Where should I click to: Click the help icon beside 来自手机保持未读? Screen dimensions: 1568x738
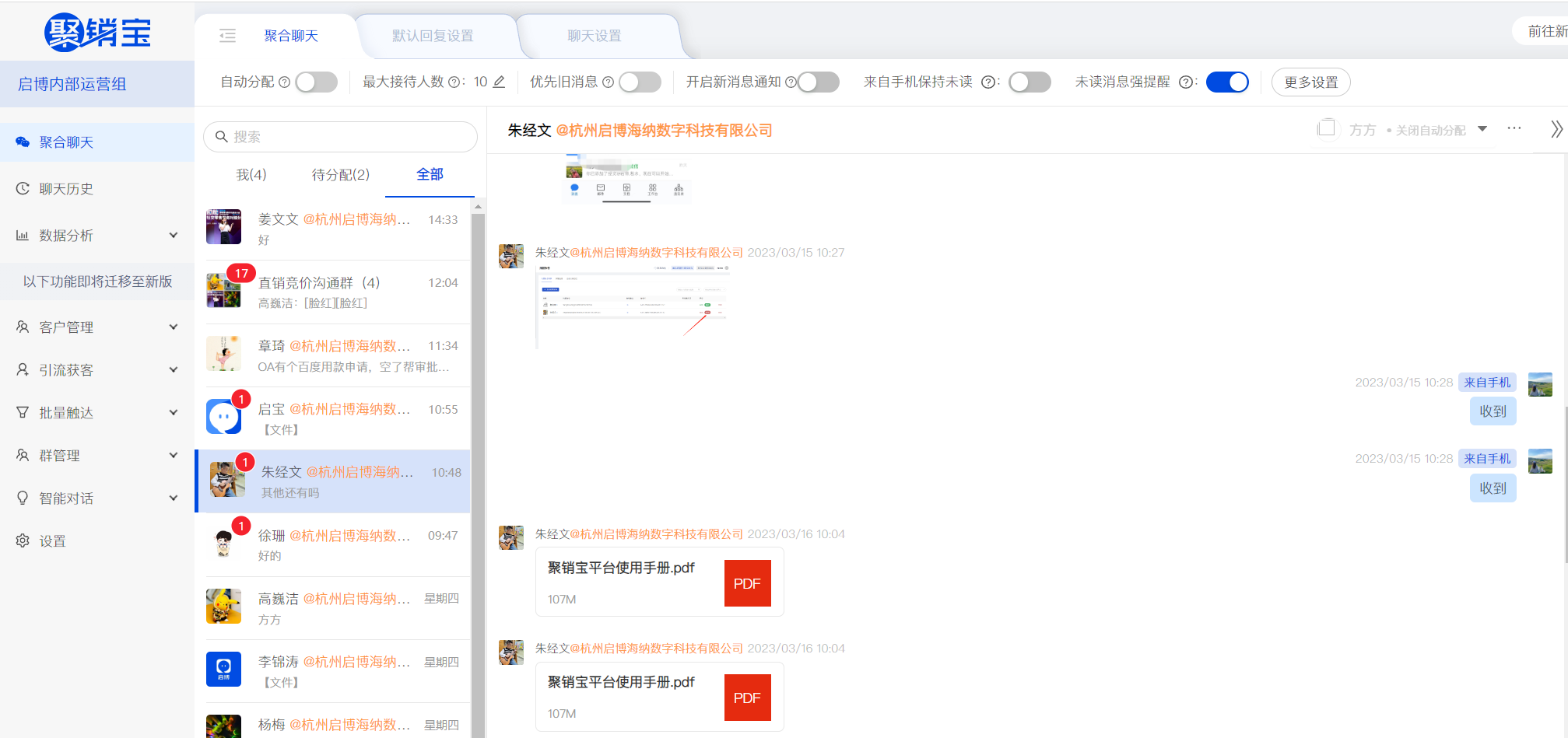(x=987, y=82)
